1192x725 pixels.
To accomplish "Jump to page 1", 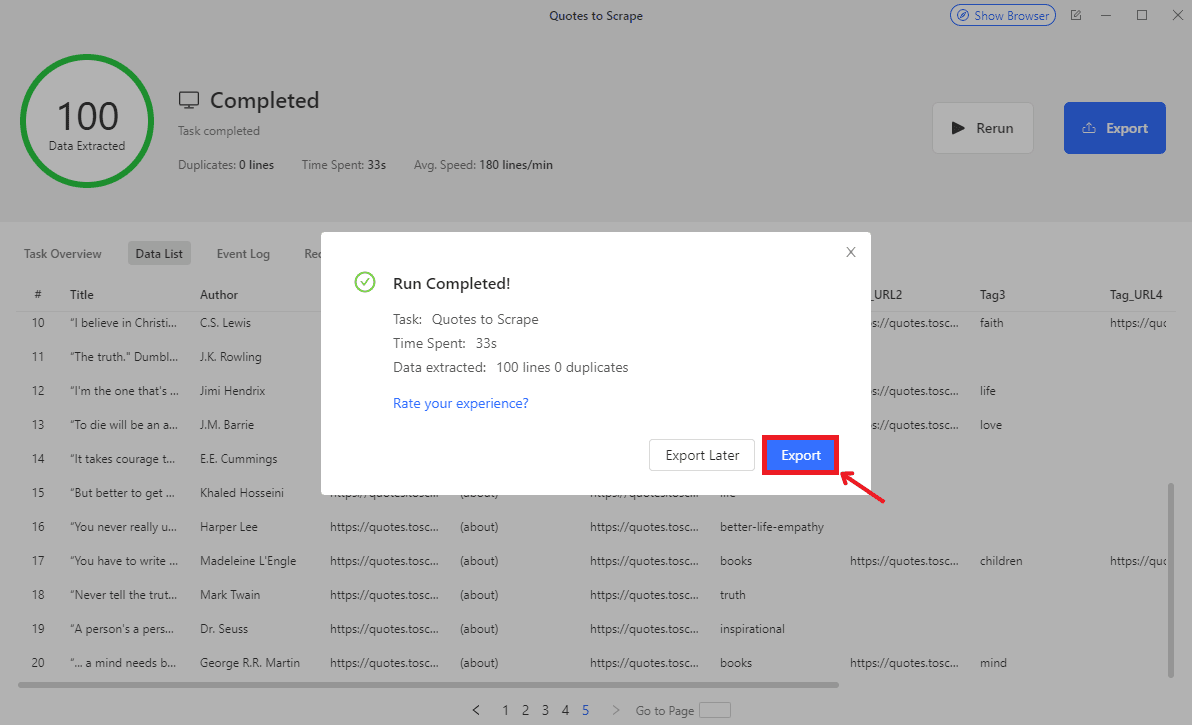I will 505,710.
